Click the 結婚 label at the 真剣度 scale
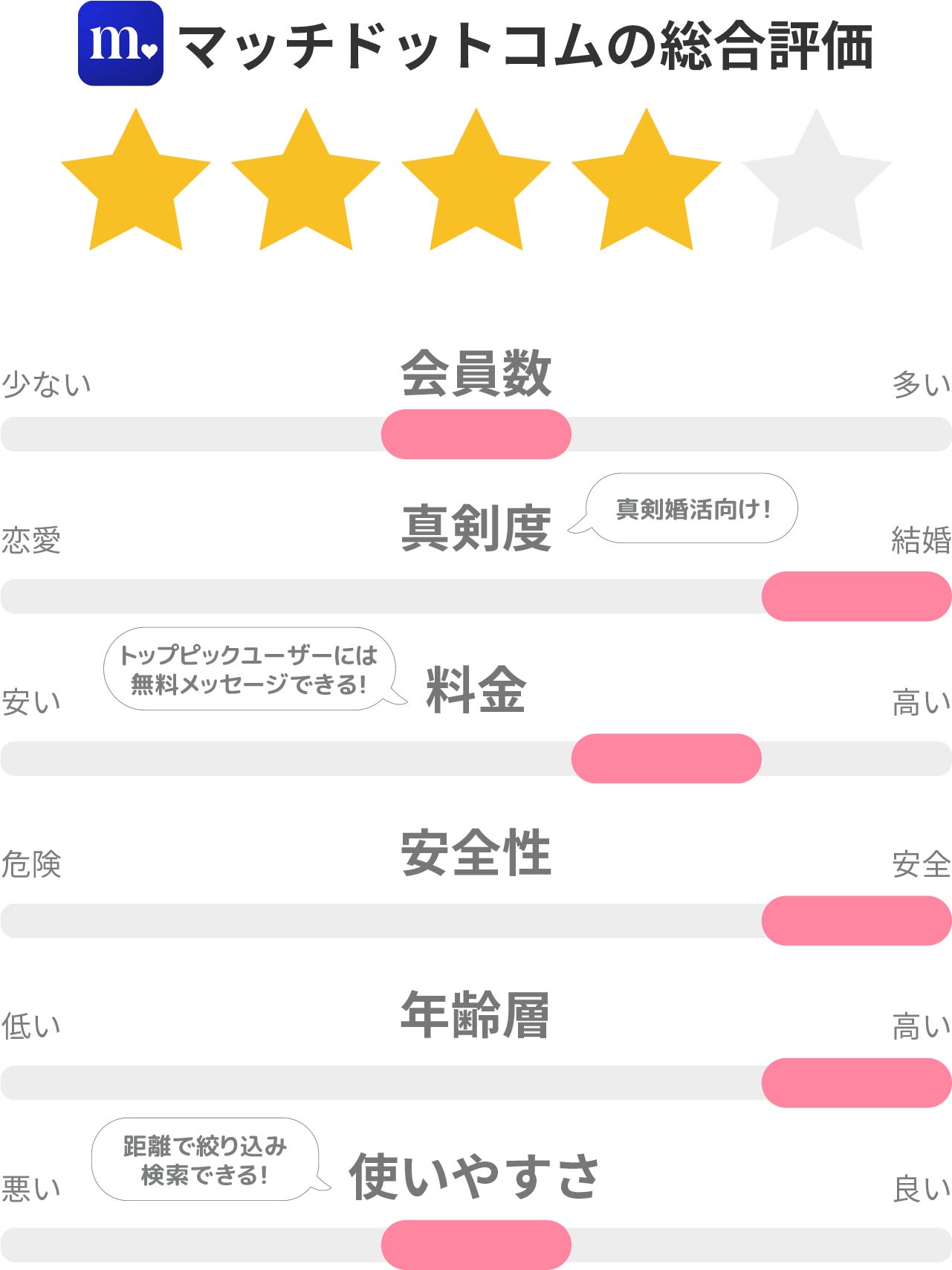 (x=922, y=540)
